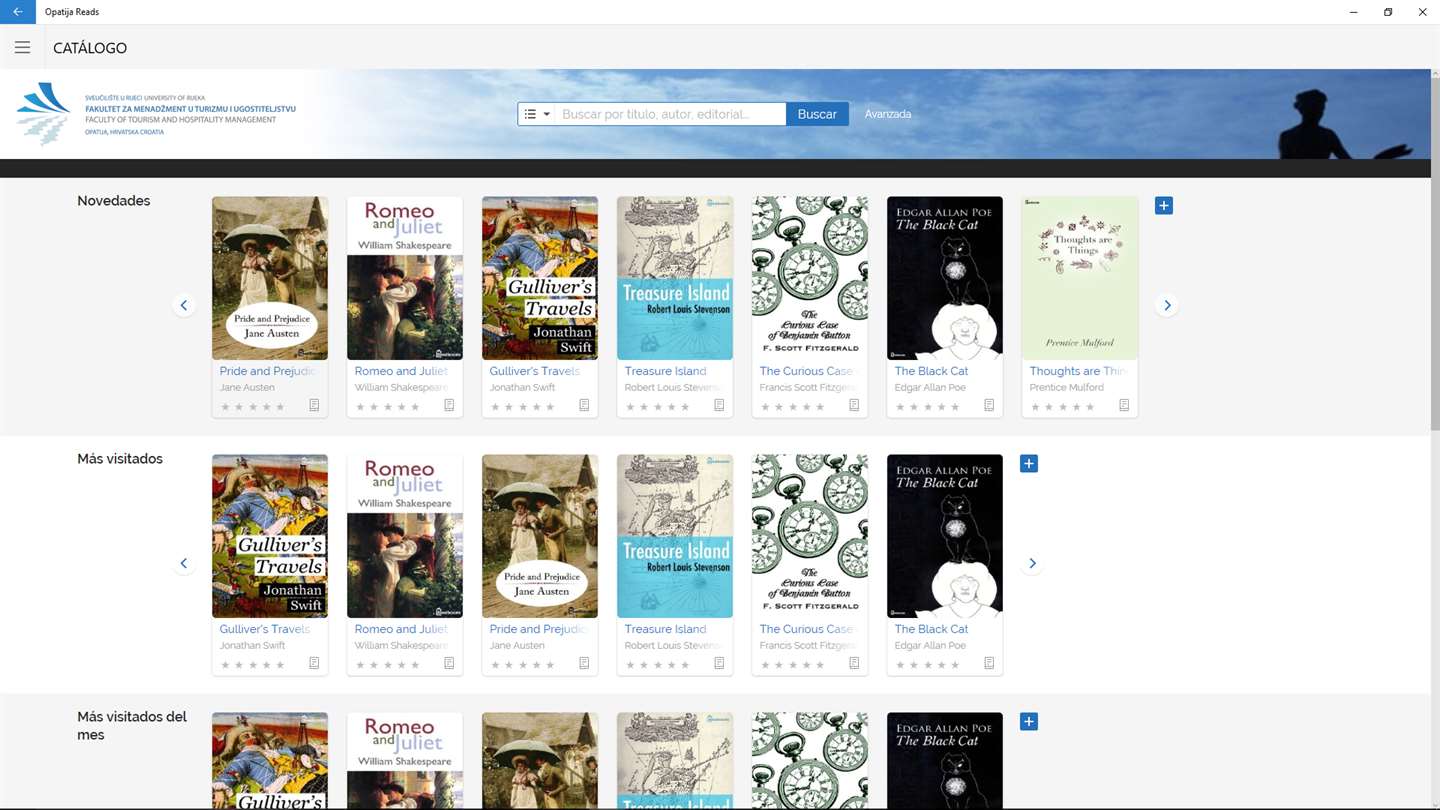Click the Novedades section heading
The height and width of the screenshot is (810, 1440).
pos(114,201)
